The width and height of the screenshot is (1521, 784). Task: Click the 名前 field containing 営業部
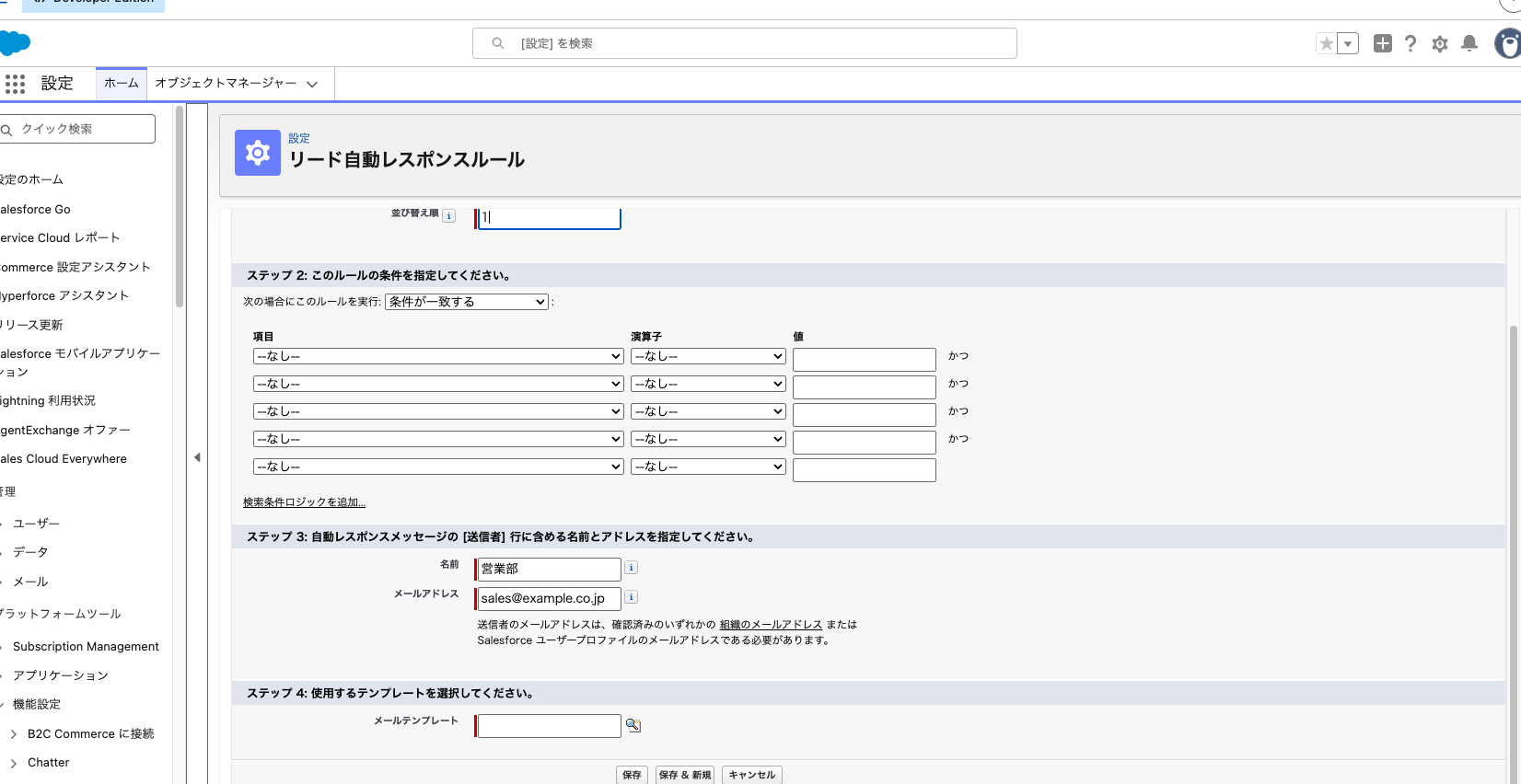pos(549,569)
